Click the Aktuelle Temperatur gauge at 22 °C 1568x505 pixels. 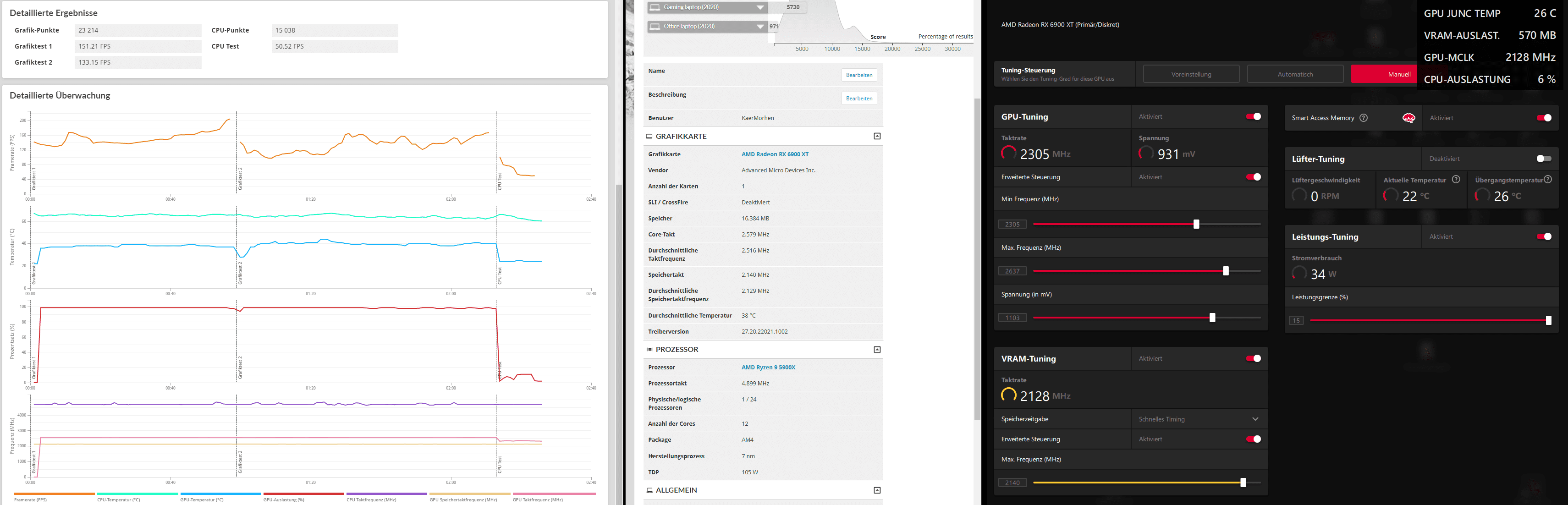click(x=1391, y=195)
